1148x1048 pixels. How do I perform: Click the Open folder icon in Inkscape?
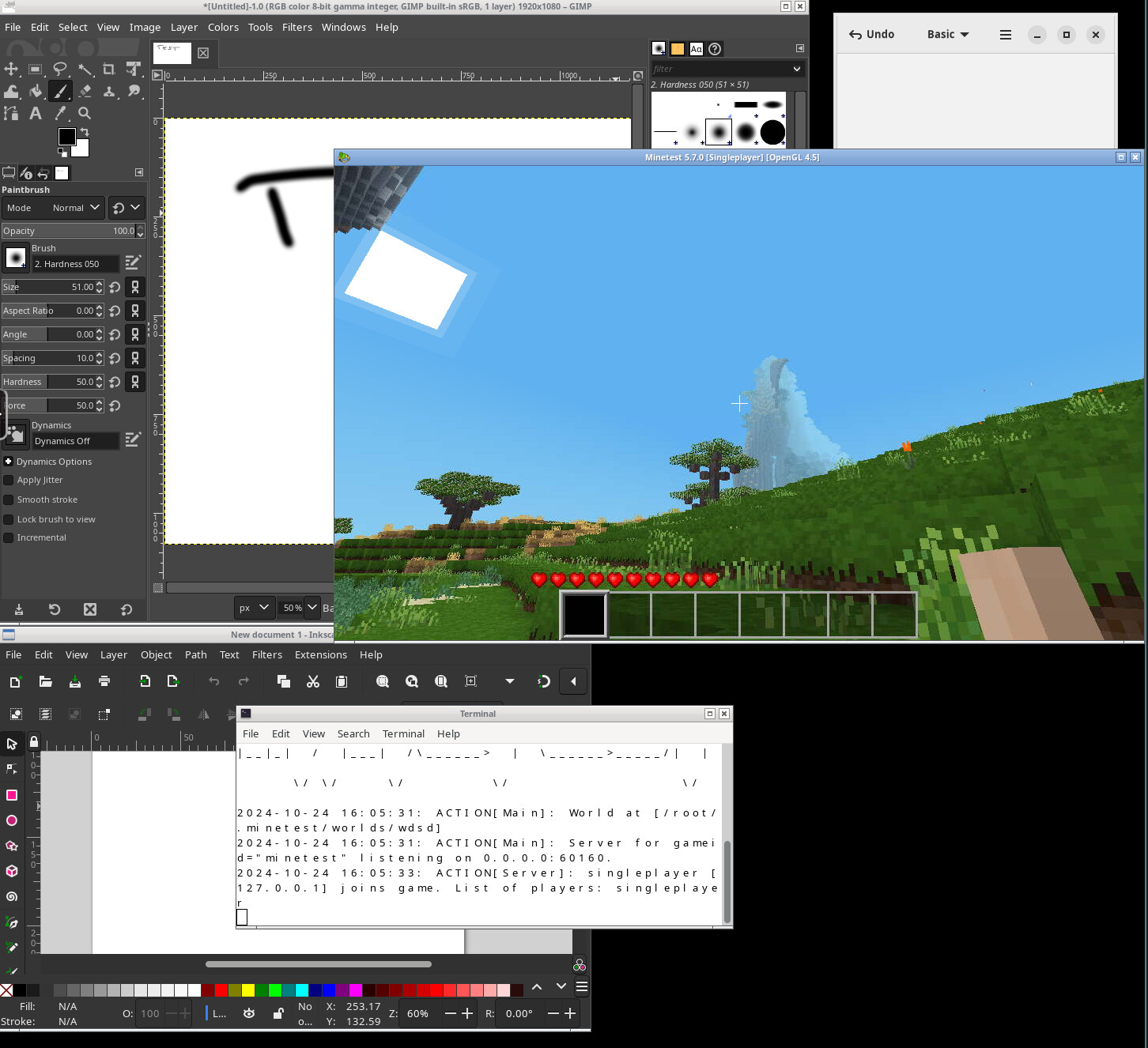pyautogui.click(x=45, y=681)
